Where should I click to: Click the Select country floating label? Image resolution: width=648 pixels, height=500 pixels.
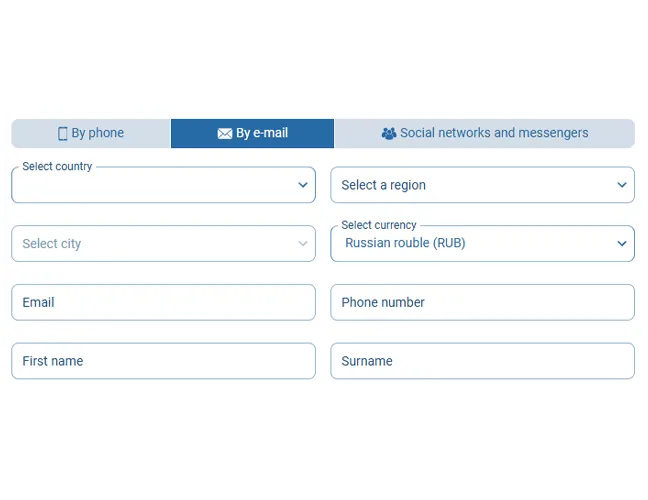point(57,167)
